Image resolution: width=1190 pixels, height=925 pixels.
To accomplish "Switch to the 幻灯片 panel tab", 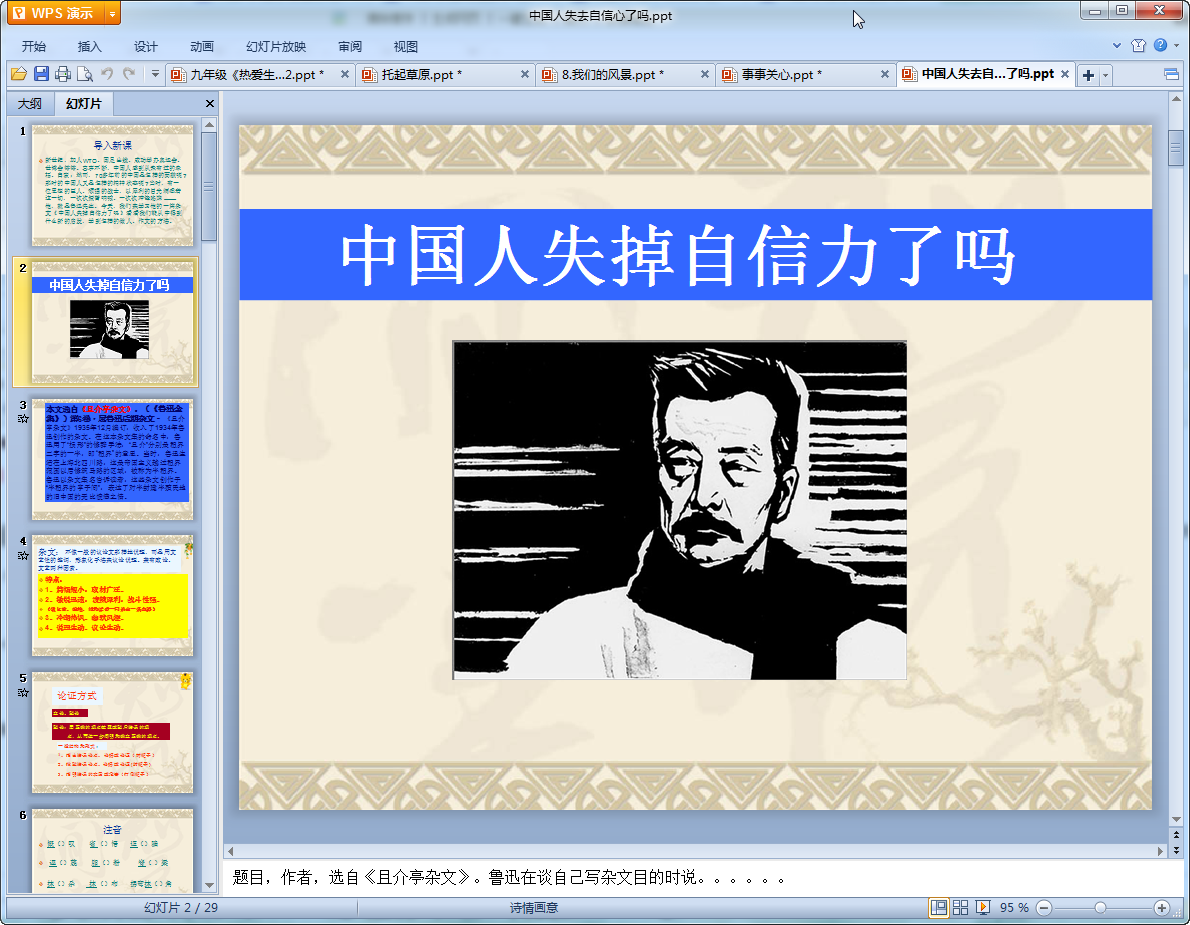I will pos(83,103).
